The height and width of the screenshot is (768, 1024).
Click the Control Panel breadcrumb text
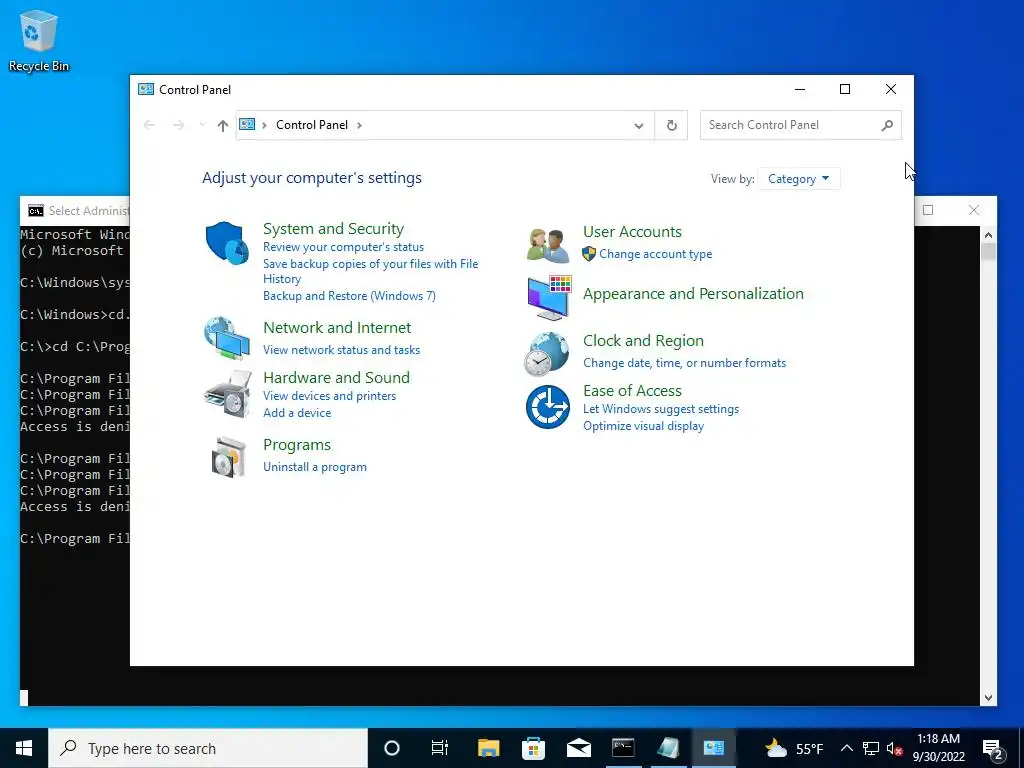312,125
